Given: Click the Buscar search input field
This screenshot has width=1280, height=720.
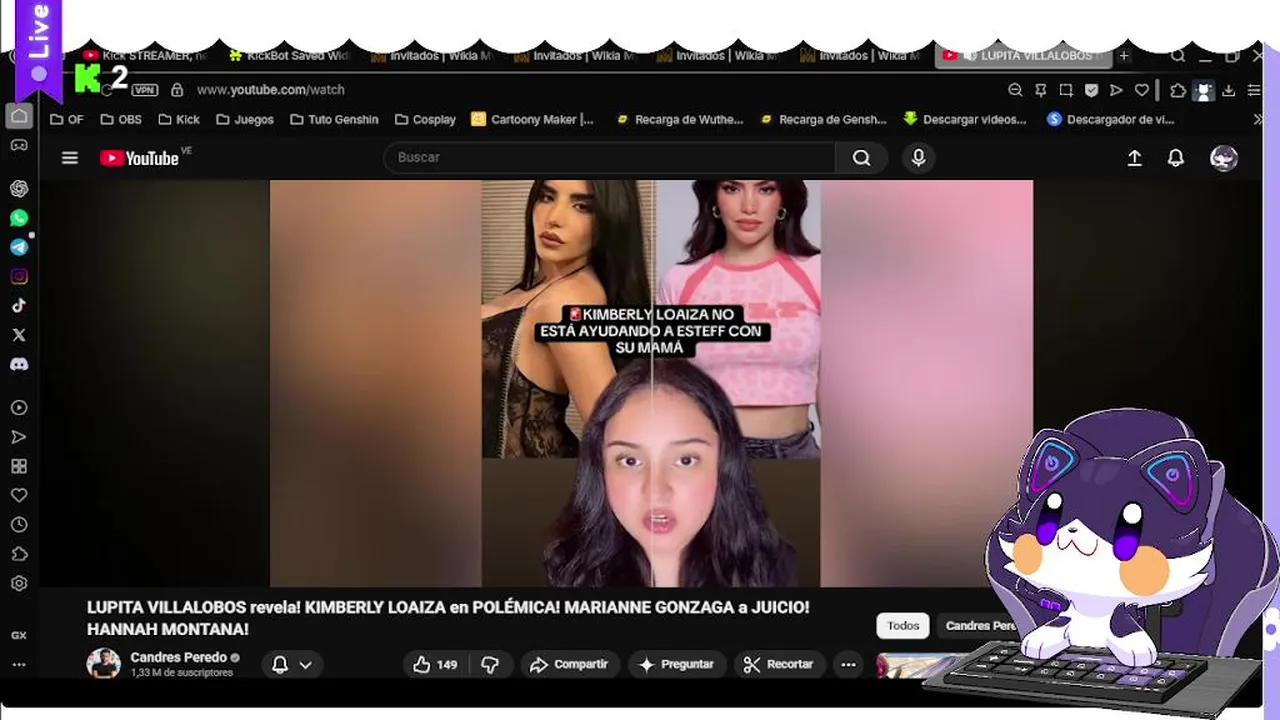Looking at the screenshot, I should (610, 158).
